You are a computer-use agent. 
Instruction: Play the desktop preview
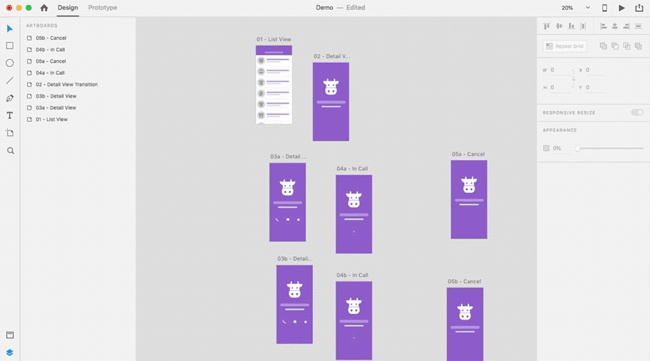point(621,8)
